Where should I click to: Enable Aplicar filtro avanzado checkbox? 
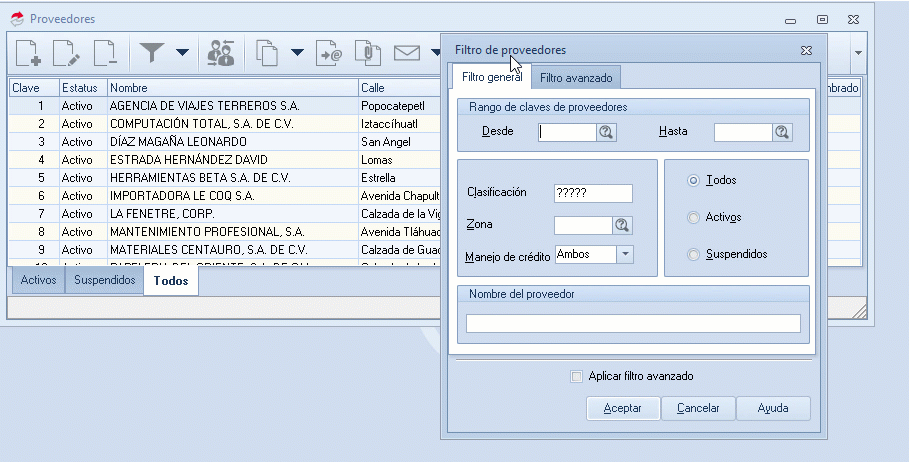click(576, 377)
